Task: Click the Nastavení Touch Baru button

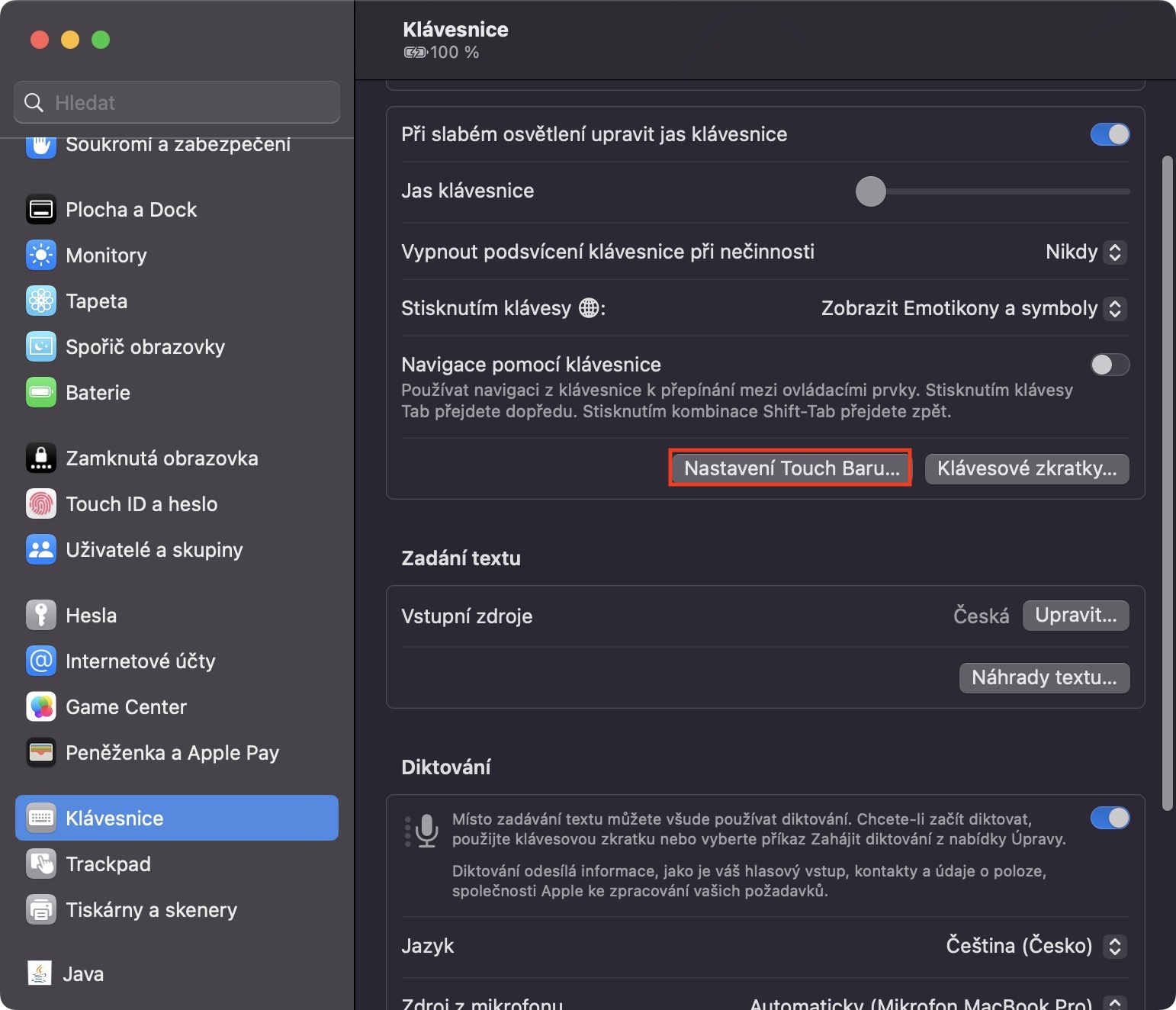Action: point(791,468)
